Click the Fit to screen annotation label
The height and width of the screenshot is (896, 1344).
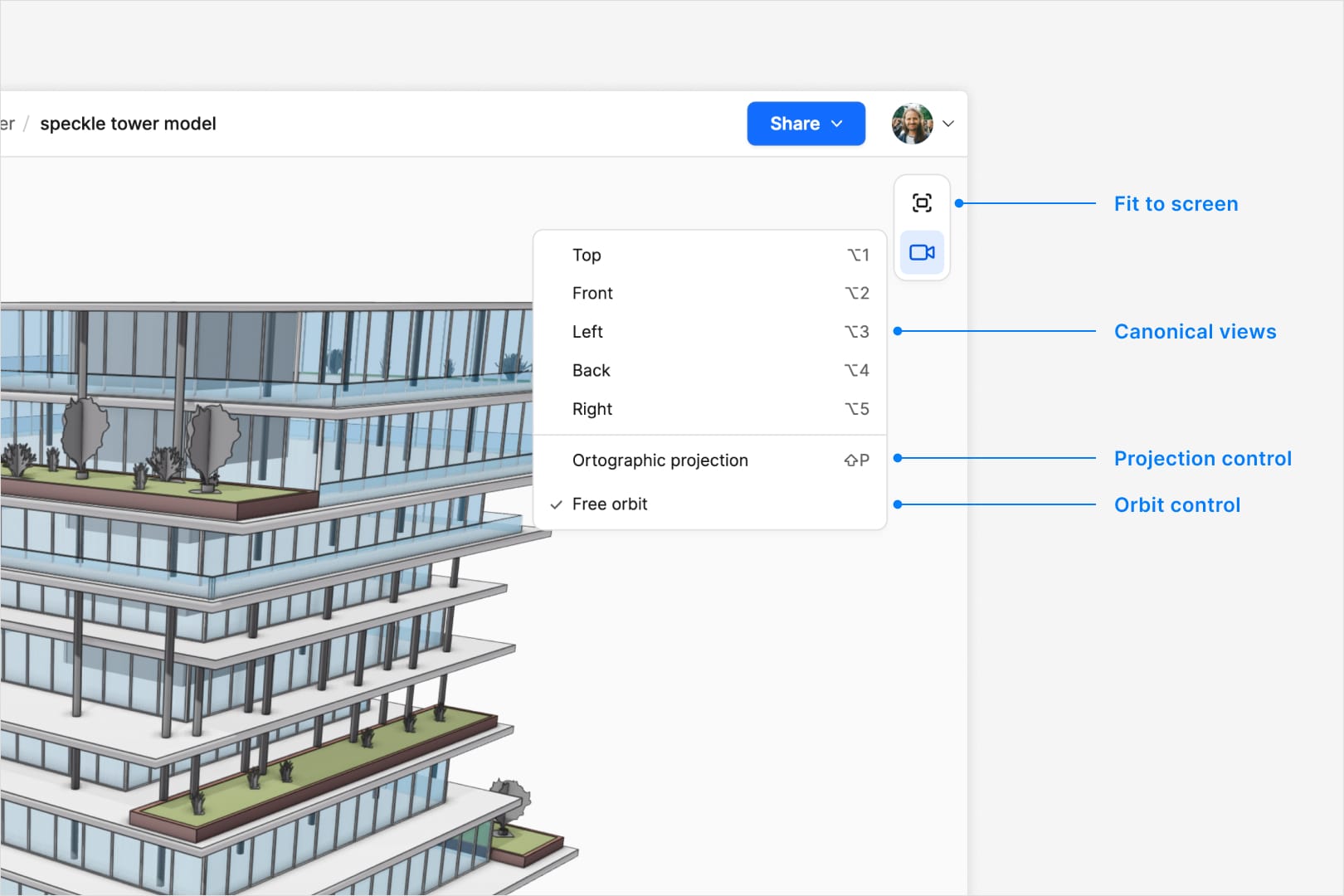pos(1176,204)
